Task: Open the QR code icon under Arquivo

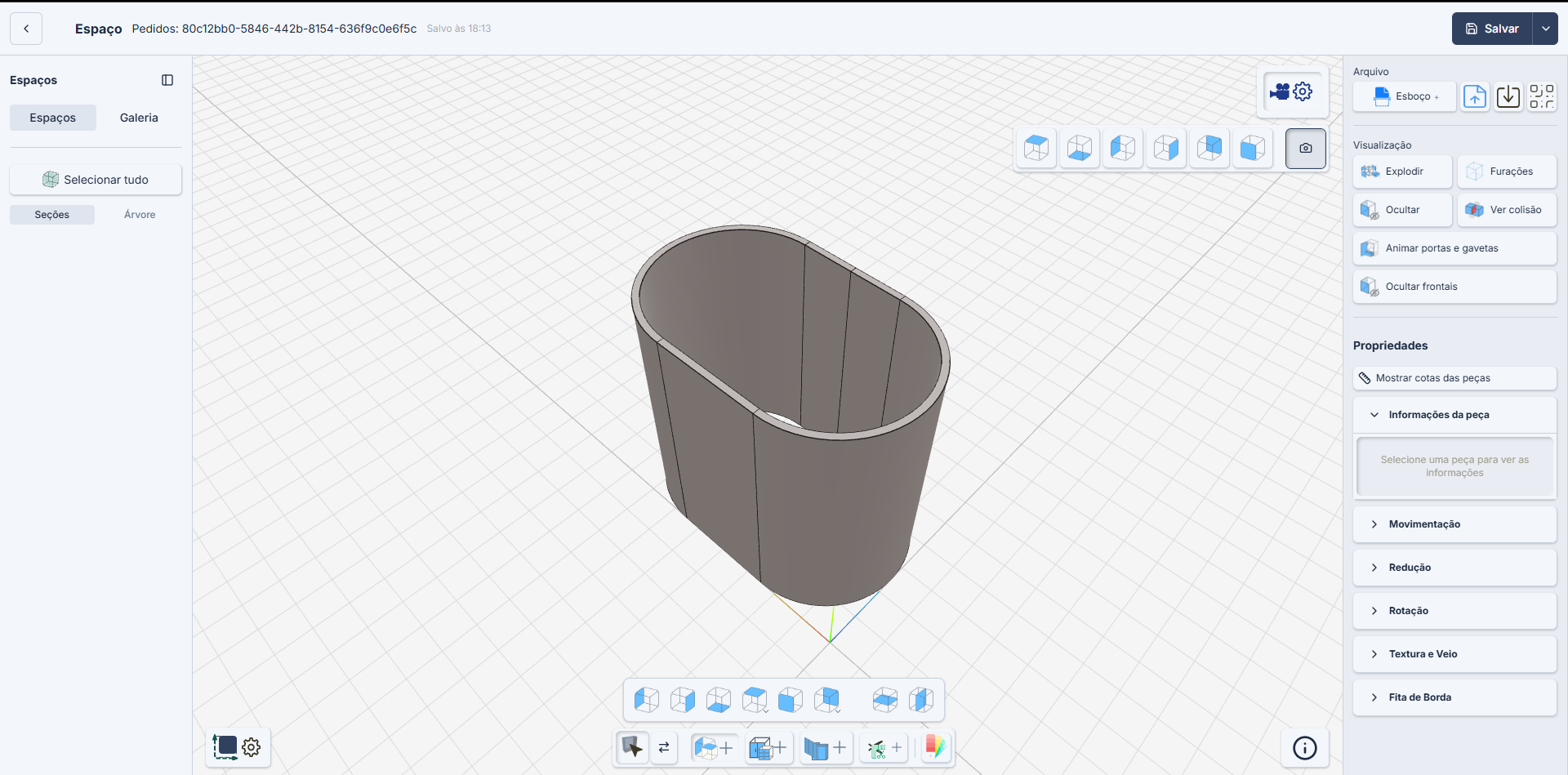Action: (1542, 96)
